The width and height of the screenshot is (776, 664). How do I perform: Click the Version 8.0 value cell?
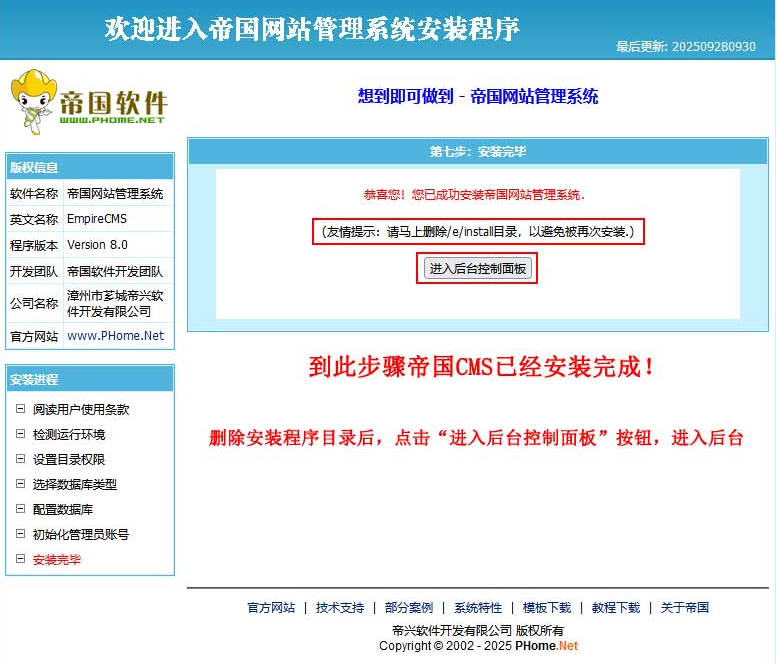pyautogui.click(x=119, y=245)
